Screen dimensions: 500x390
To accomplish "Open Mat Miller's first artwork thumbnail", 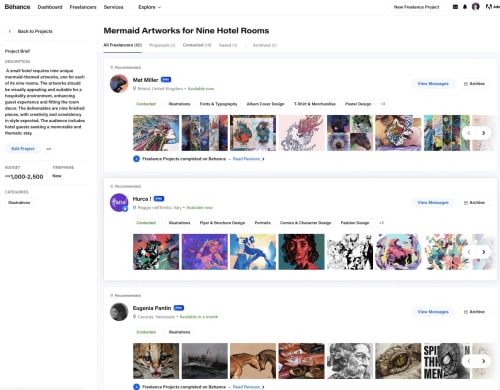I will [156, 133].
